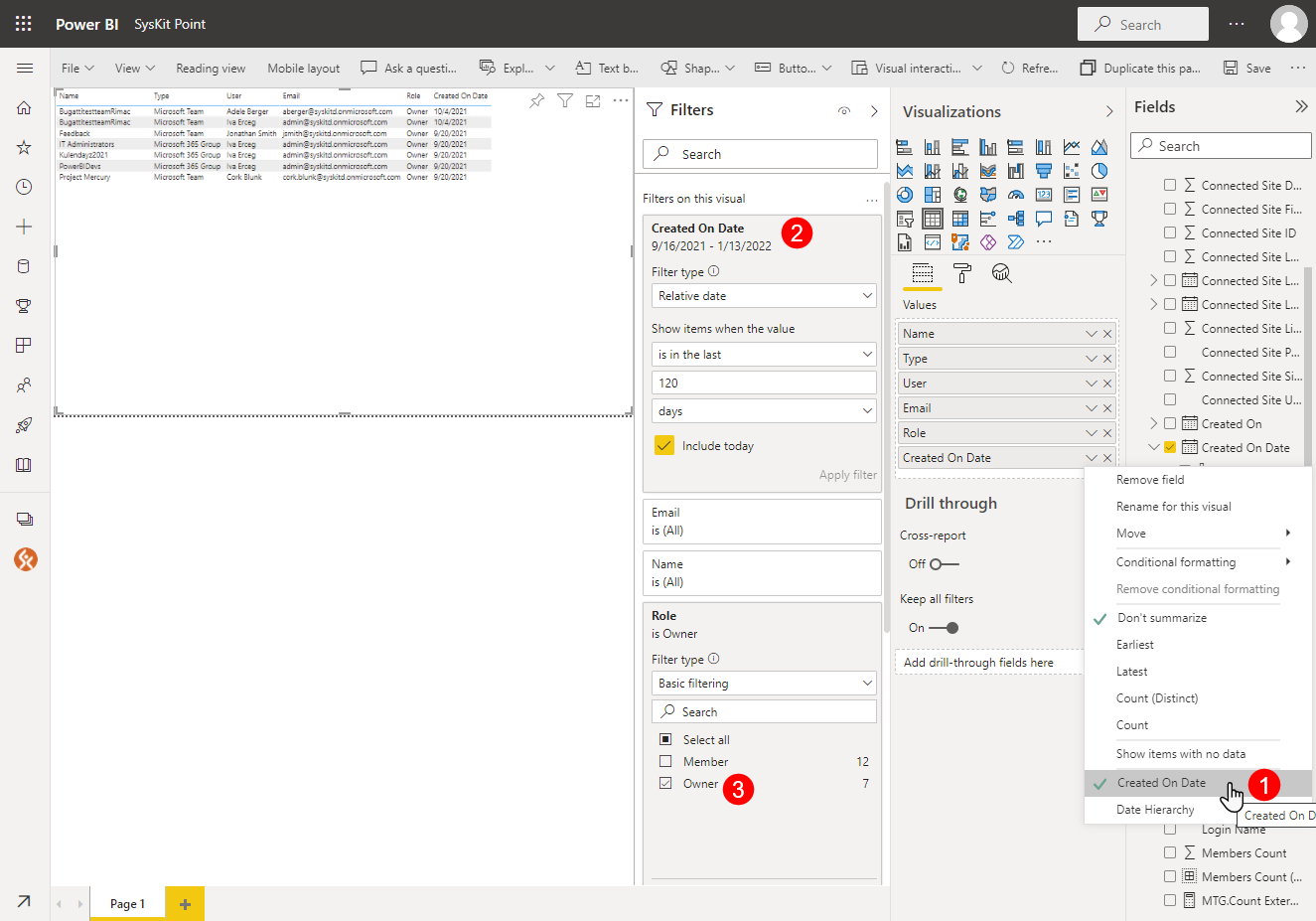This screenshot has height=921, width=1316.
Task: Open the Format paint roller tab
Action: 962,273
